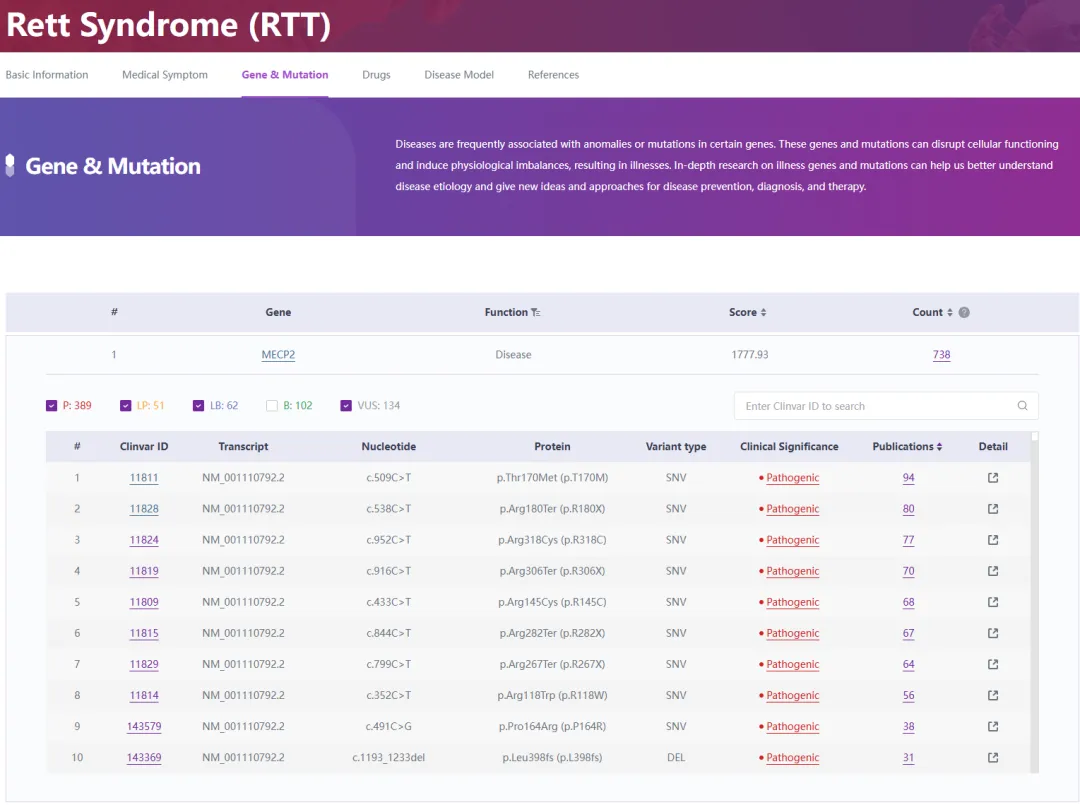Open detail icon for c.799C>T row
Image resolution: width=1080 pixels, height=805 pixels.
[993, 664]
